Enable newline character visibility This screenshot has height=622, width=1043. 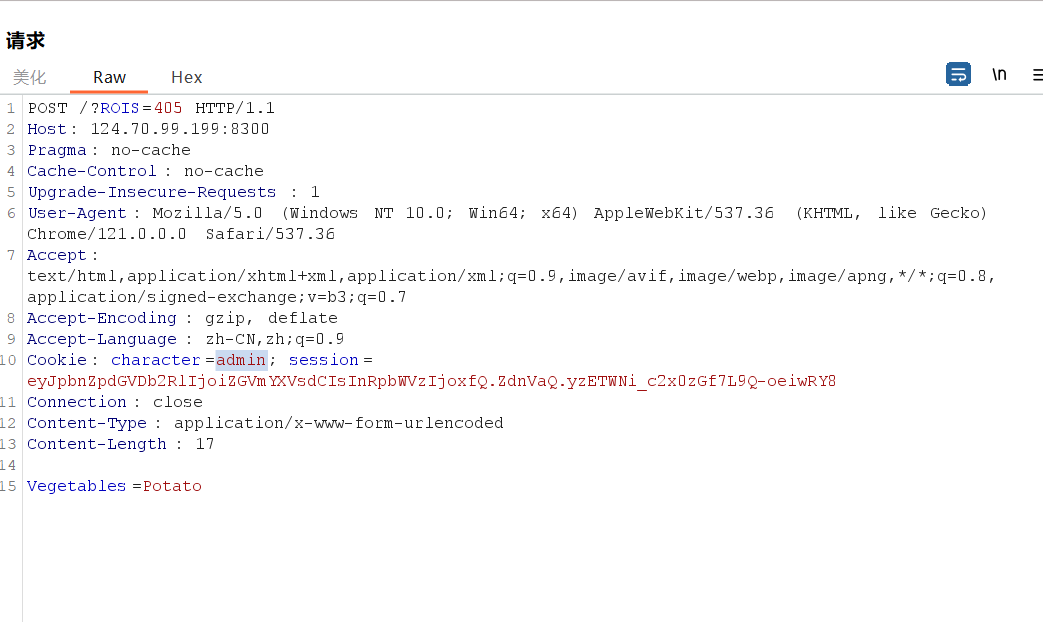[999, 74]
